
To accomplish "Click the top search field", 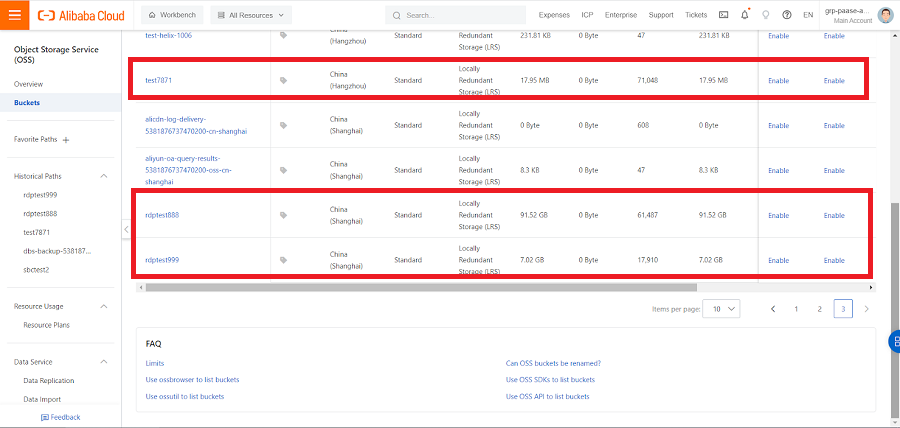I will point(460,15).
